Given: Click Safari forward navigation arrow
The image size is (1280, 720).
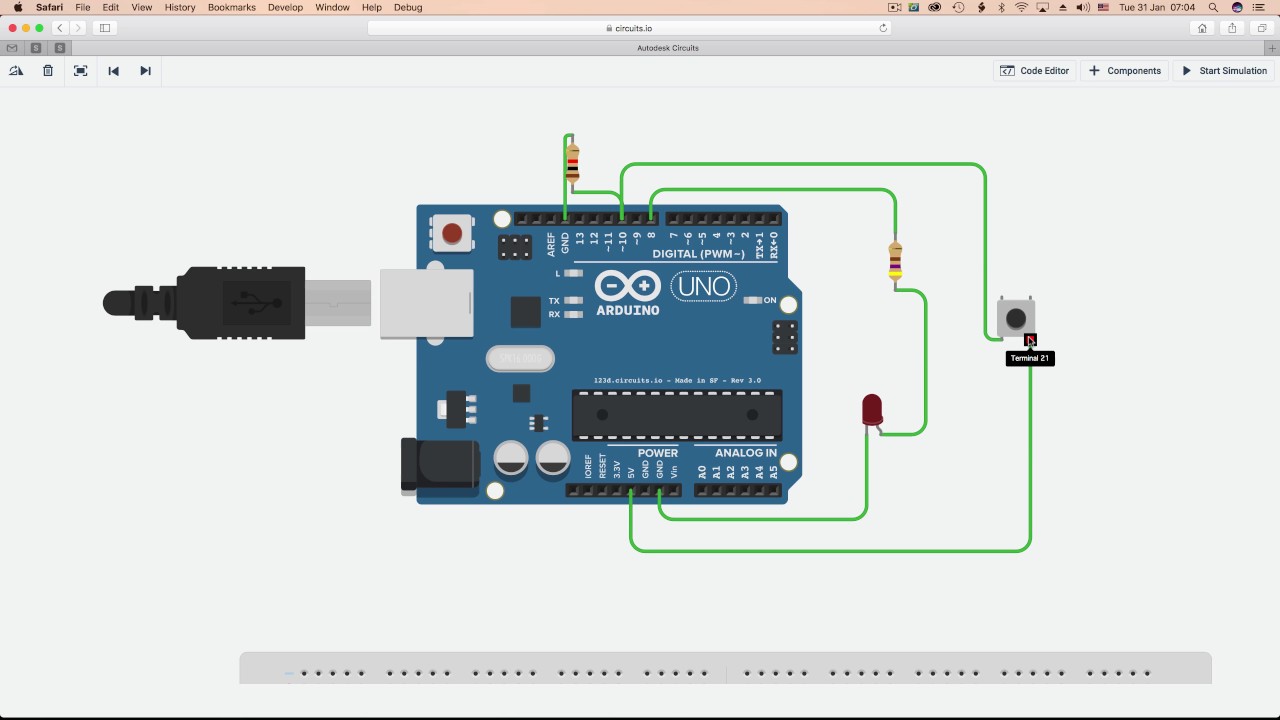Looking at the screenshot, I should (78, 28).
